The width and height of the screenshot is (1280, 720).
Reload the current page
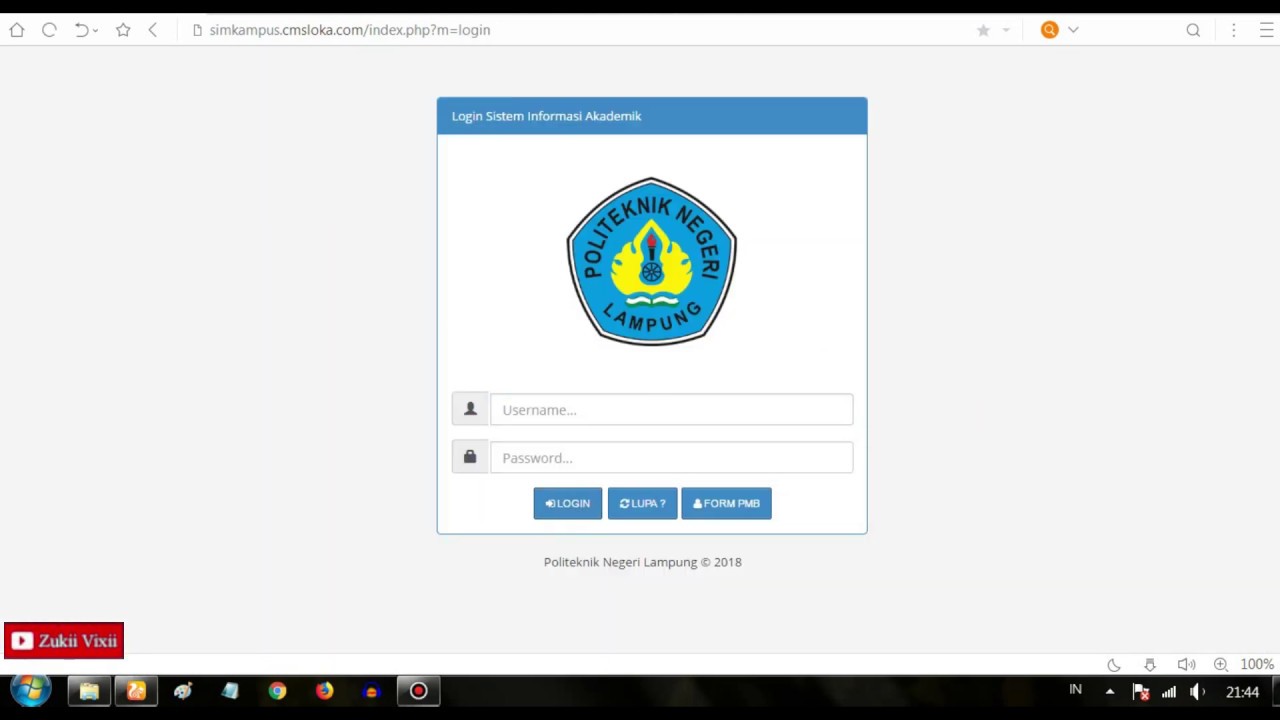tap(49, 30)
